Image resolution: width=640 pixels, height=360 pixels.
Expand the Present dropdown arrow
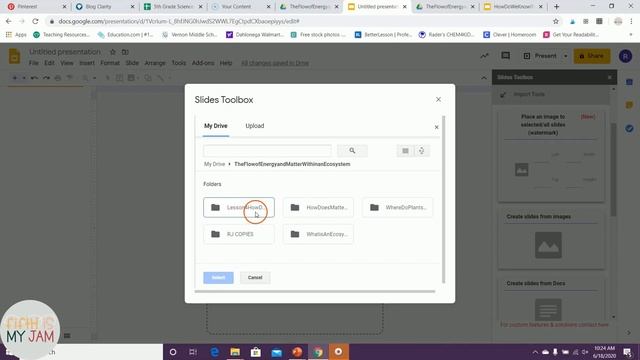tap(565, 56)
